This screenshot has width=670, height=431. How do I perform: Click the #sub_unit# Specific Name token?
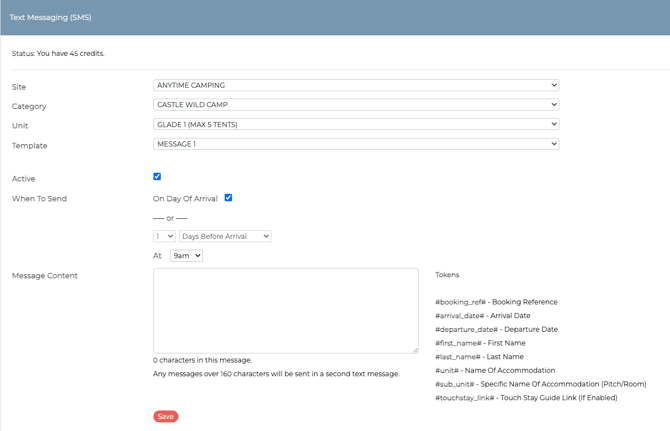click(540, 384)
